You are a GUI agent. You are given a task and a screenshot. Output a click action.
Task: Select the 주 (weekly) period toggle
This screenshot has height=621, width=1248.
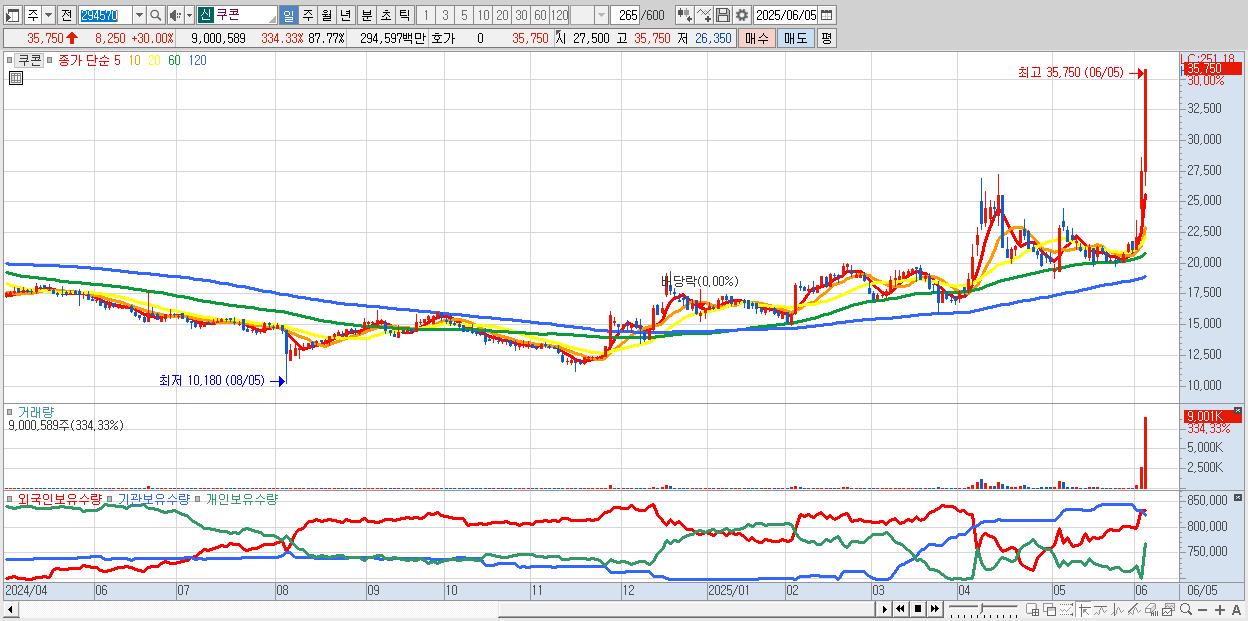tap(307, 15)
